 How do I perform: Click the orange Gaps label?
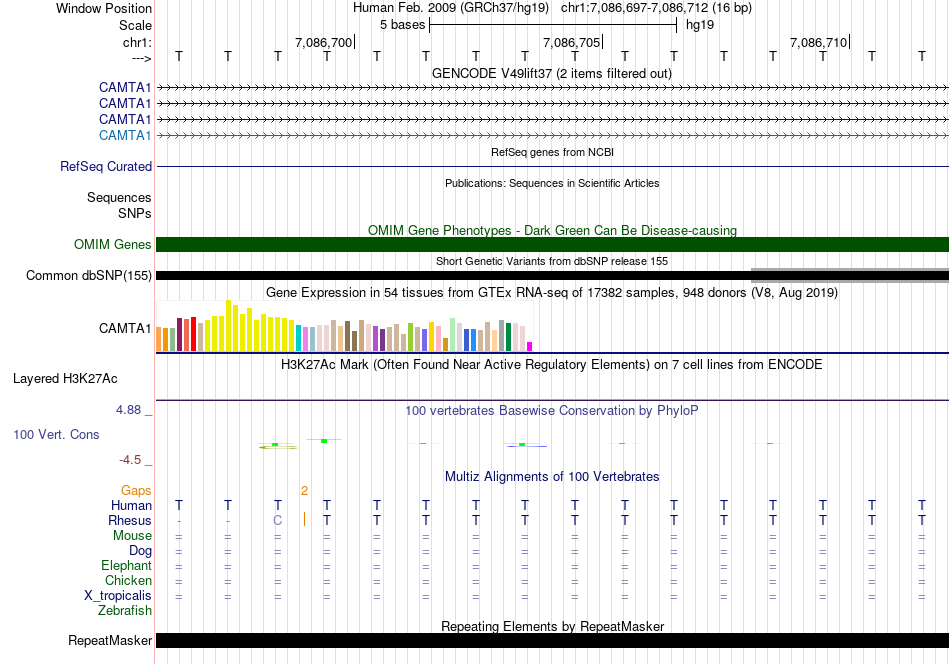coord(136,490)
